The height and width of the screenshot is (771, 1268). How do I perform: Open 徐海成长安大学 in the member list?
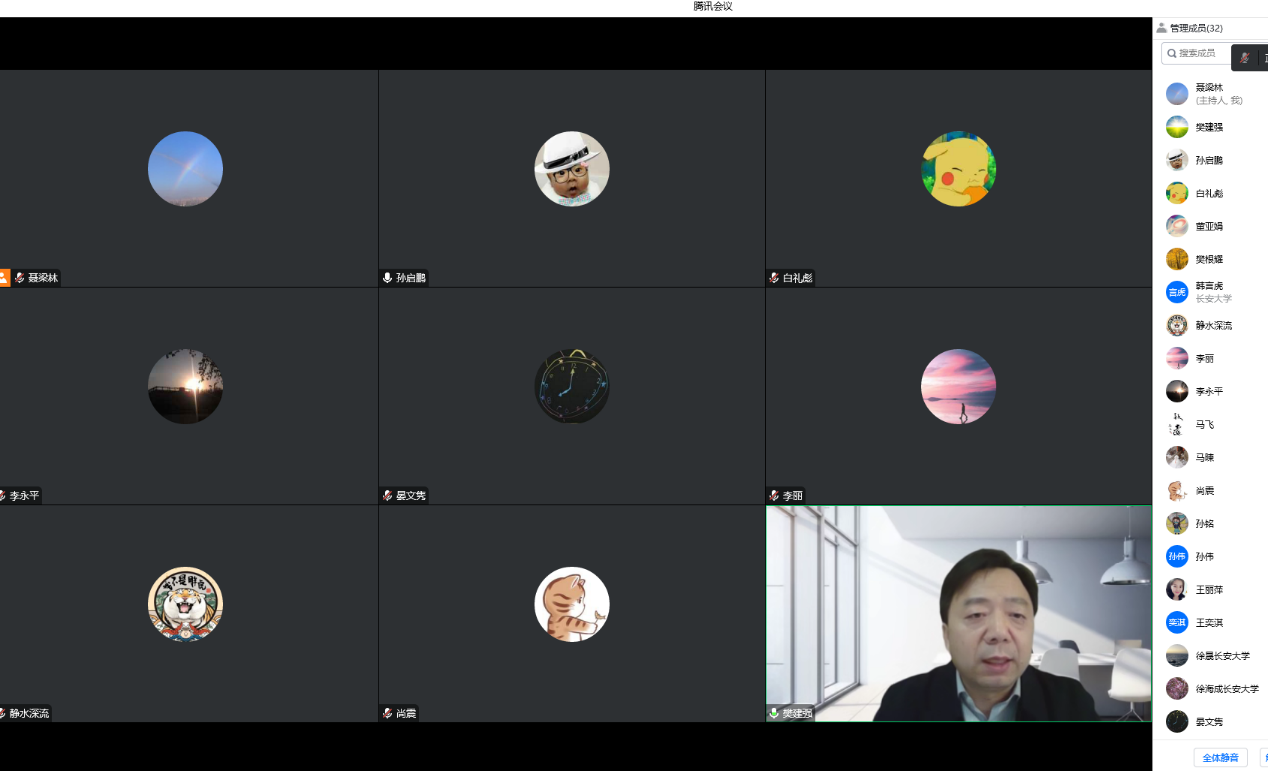1226,689
